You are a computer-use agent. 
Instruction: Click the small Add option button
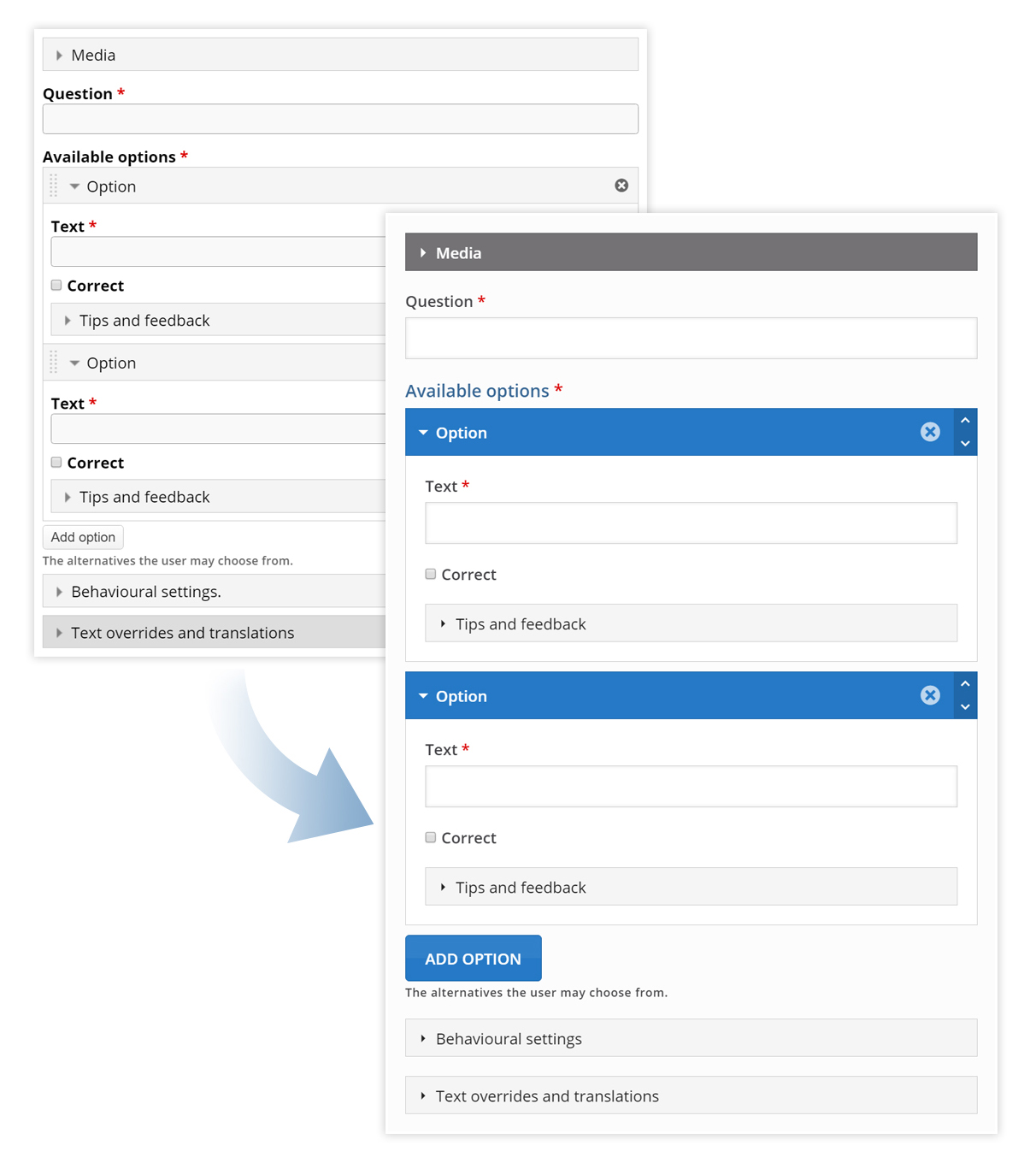coord(83,537)
